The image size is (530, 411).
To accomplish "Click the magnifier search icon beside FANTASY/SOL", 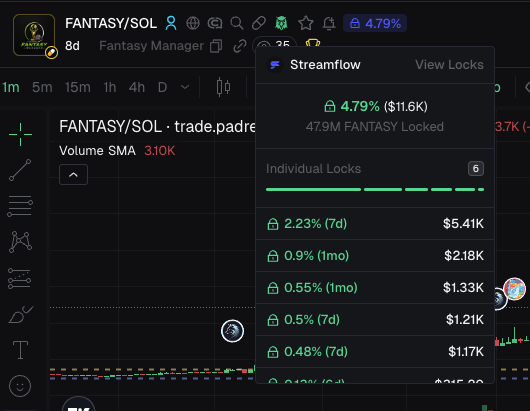I will 237,23.
